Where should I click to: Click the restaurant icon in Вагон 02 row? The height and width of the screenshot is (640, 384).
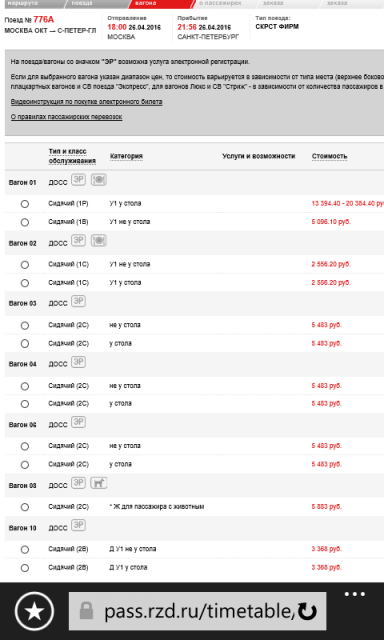[x=98, y=240]
